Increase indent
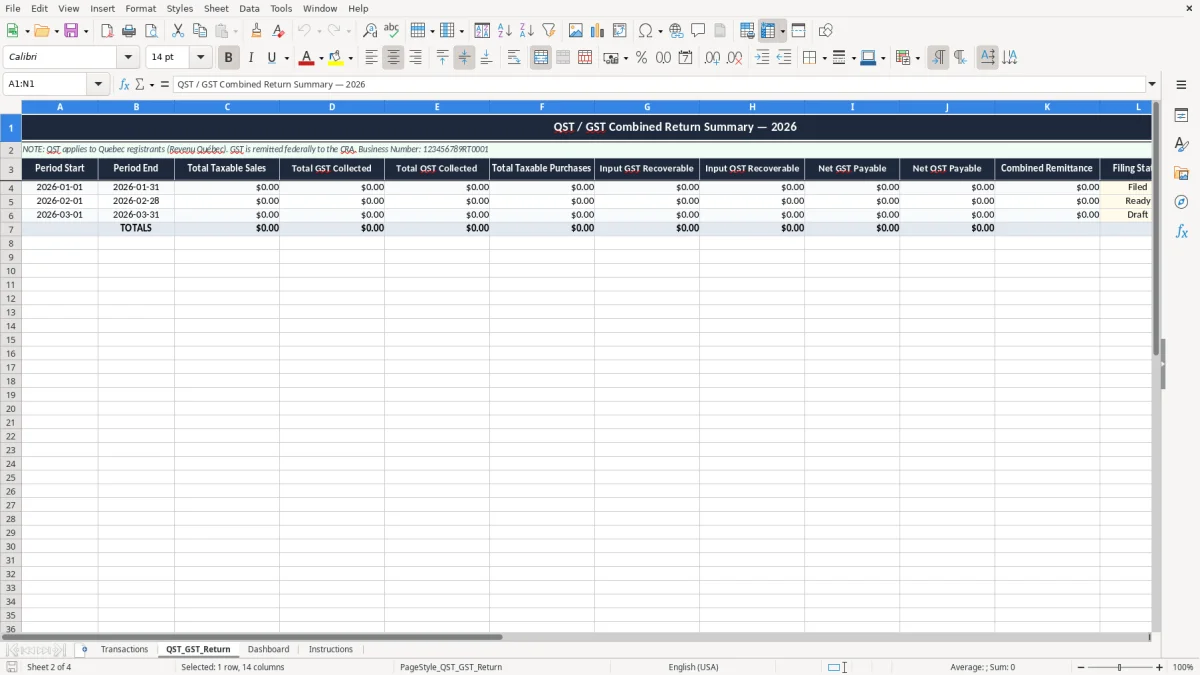 tap(762, 58)
